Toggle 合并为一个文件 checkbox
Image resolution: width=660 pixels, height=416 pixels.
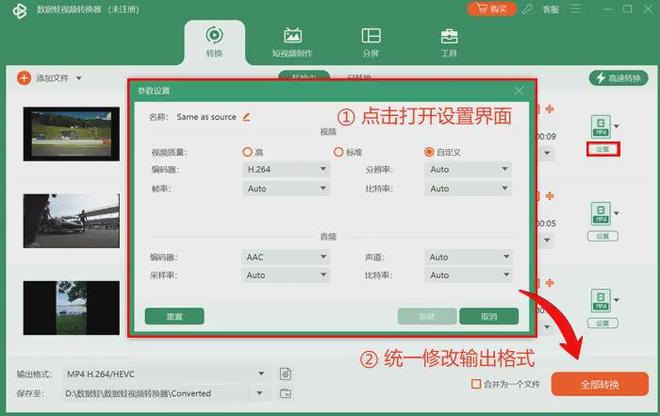click(476, 384)
